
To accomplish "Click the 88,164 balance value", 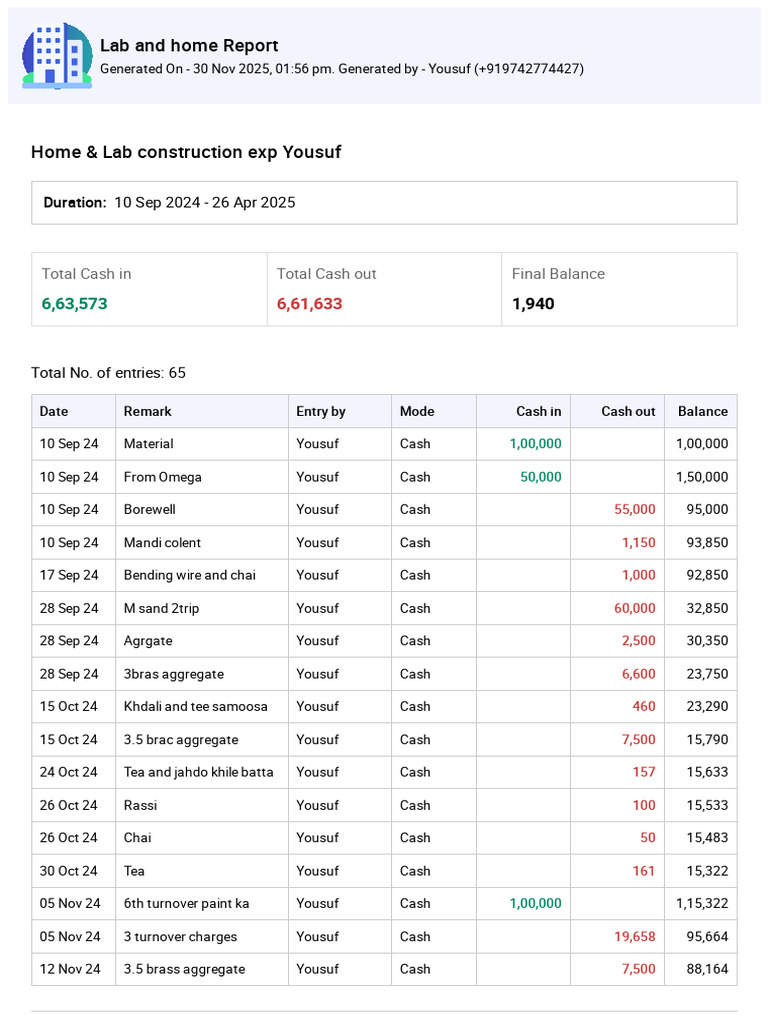I will pyautogui.click(x=707, y=970).
